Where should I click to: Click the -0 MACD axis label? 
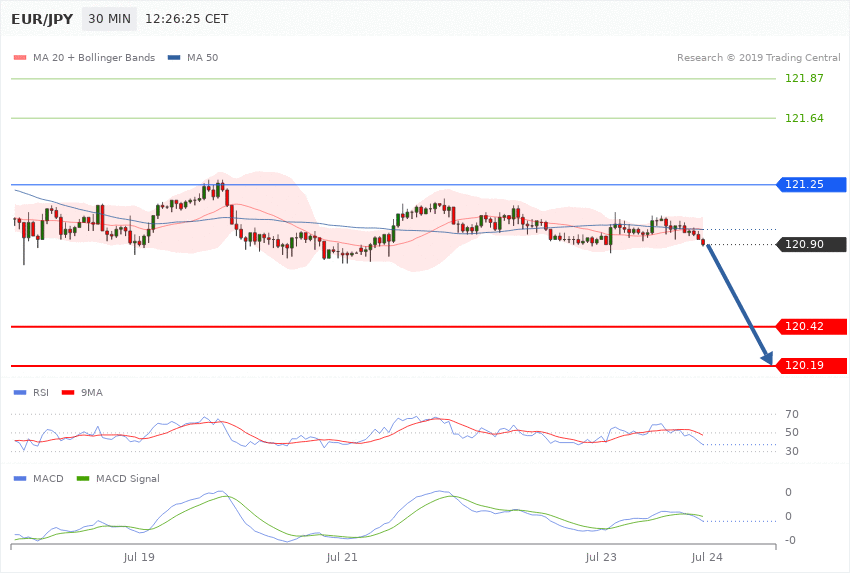click(790, 540)
